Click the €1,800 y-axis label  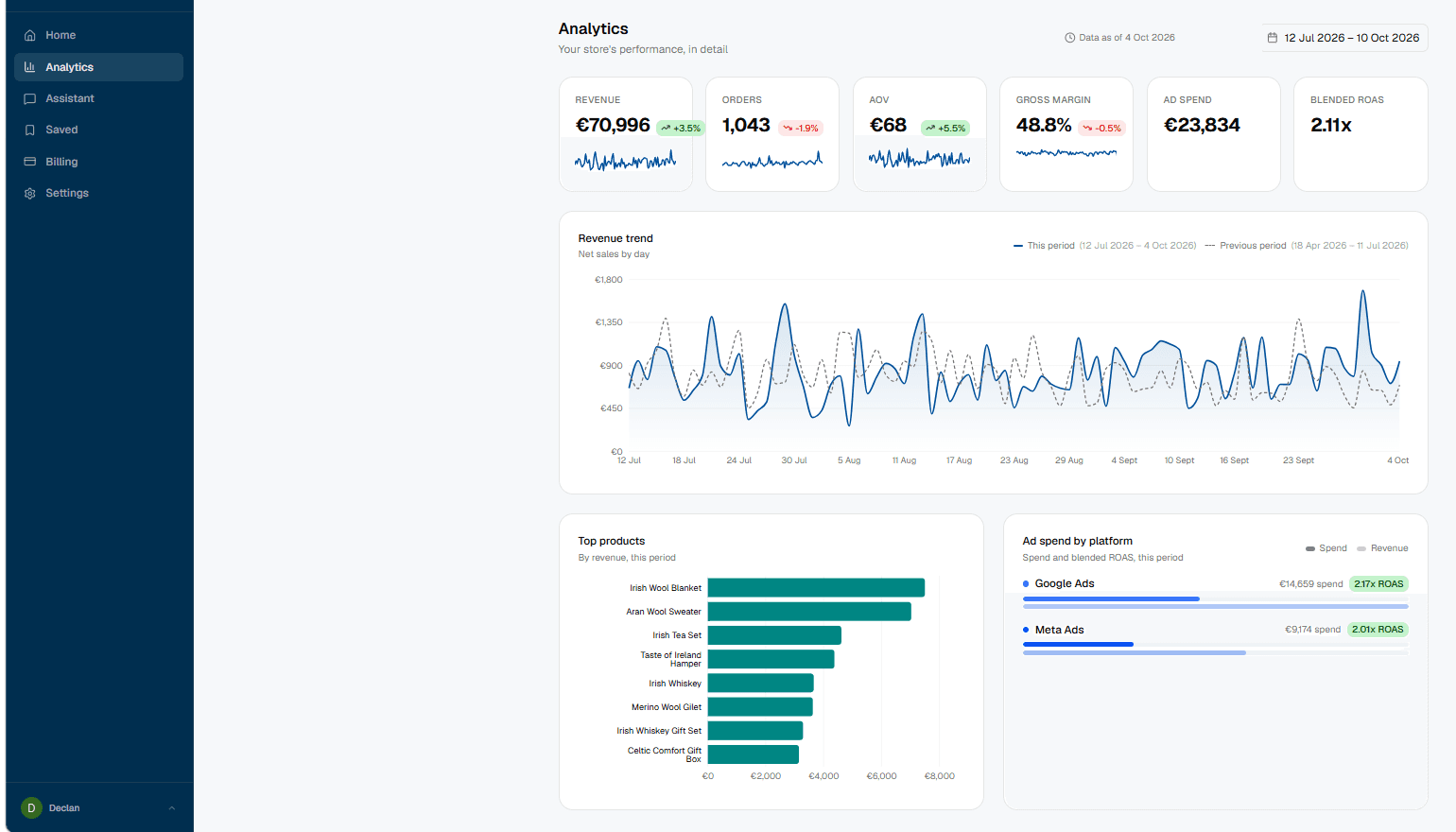coord(608,280)
